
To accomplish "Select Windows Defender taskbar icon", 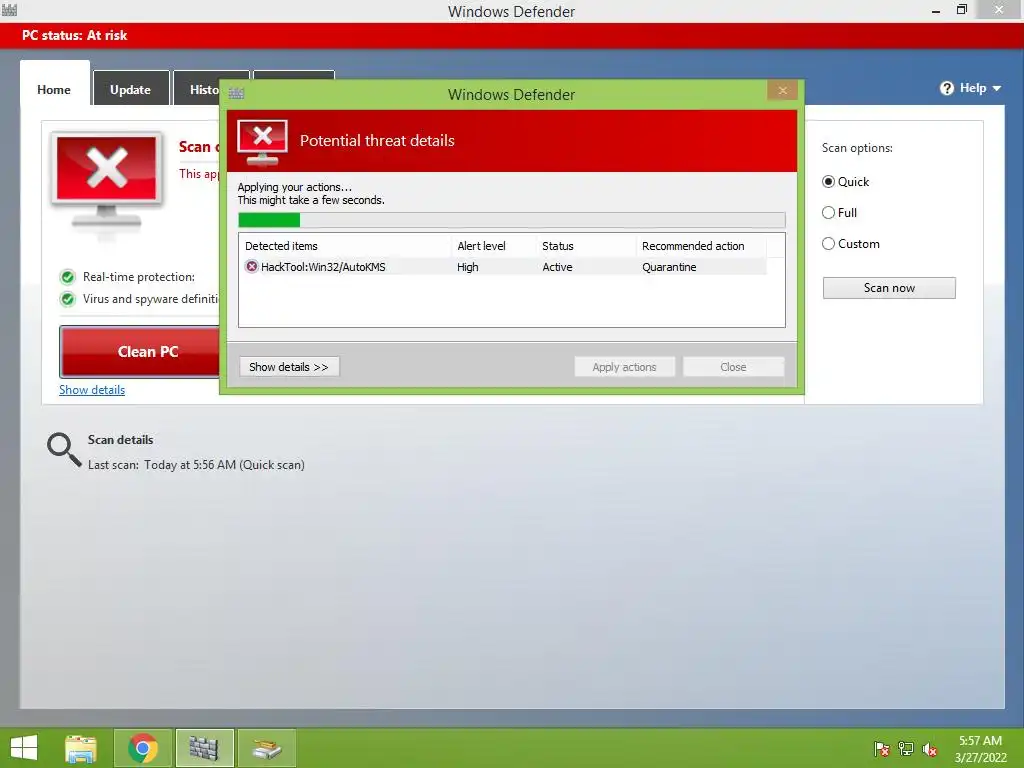I will 204,748.
